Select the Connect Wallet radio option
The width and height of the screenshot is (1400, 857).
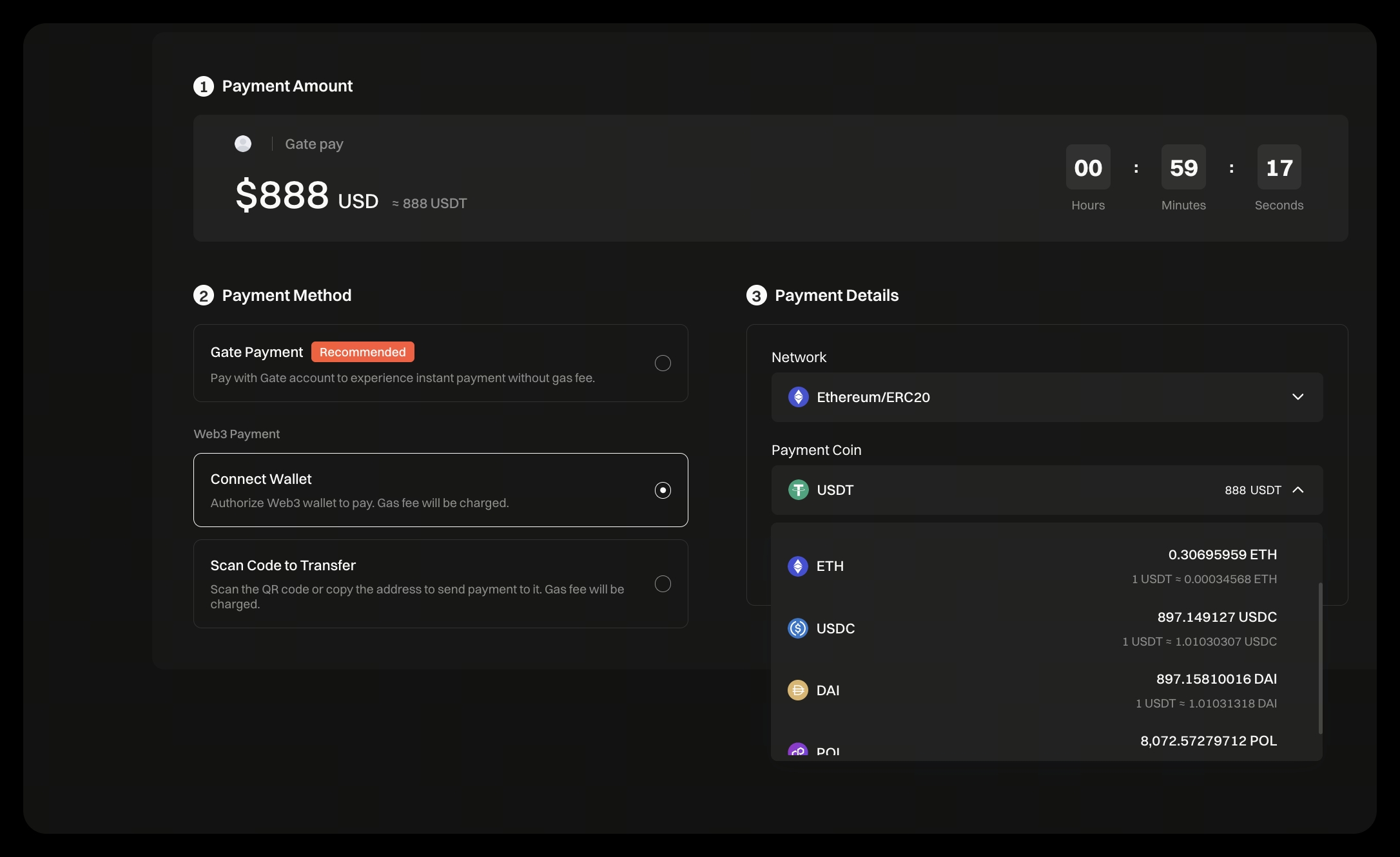click(x=663, y=490)
